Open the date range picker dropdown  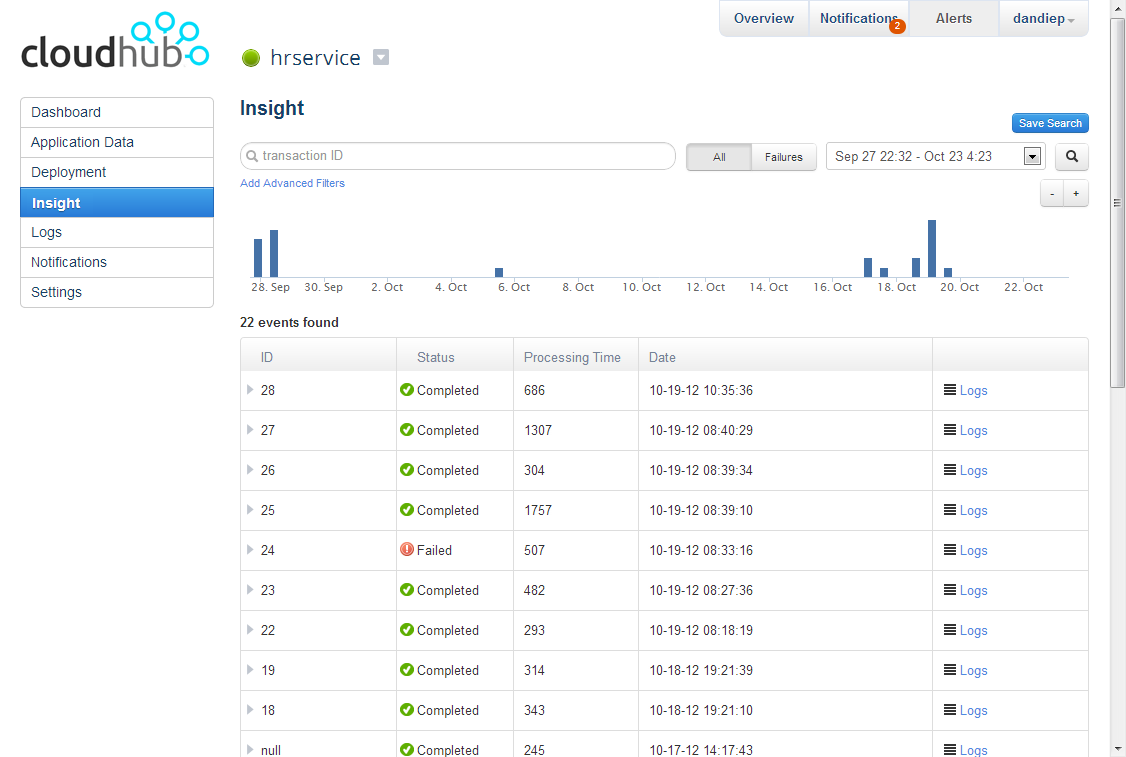click(x=1031, y=156)
